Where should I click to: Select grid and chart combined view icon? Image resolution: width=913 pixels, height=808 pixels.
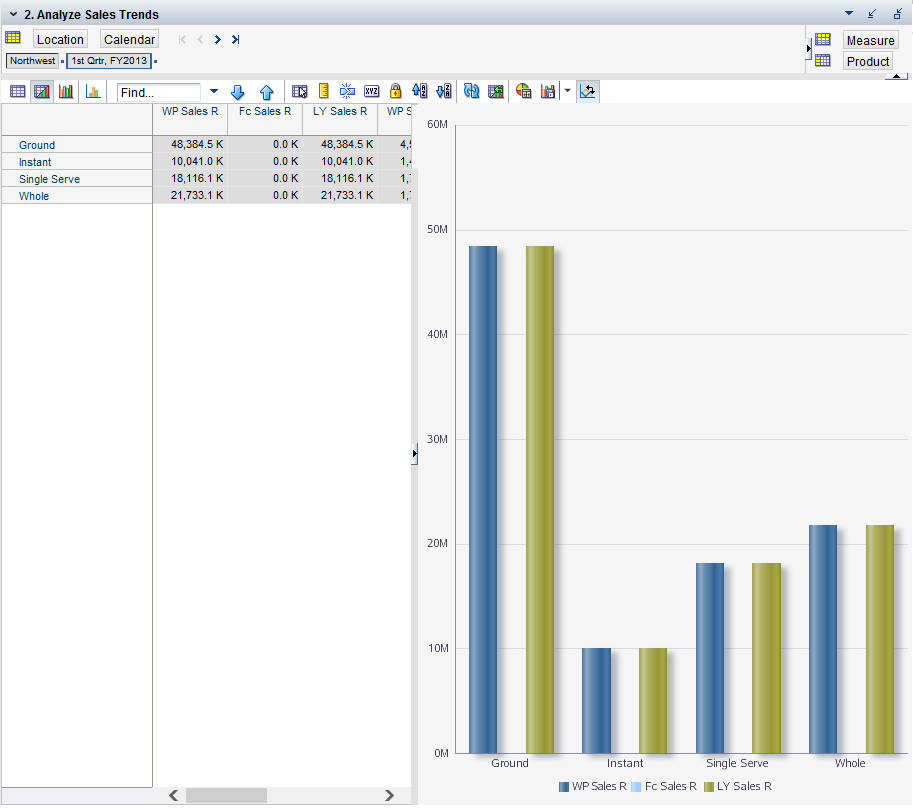[42, 91]
